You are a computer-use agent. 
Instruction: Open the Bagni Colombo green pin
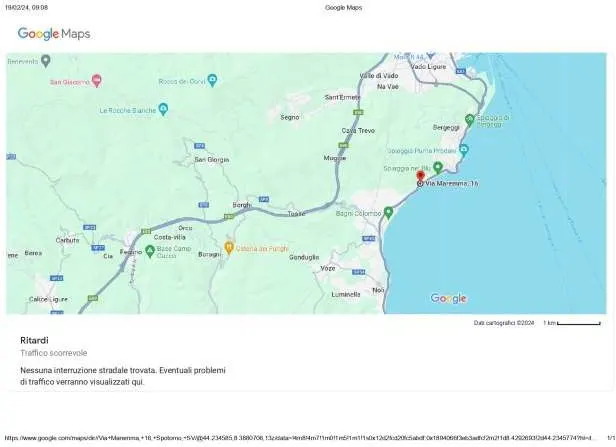[388, 213]
